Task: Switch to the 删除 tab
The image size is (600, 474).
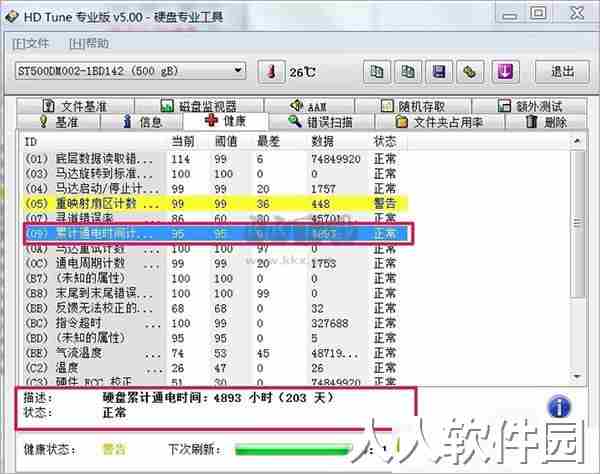Action: point(546,122)
